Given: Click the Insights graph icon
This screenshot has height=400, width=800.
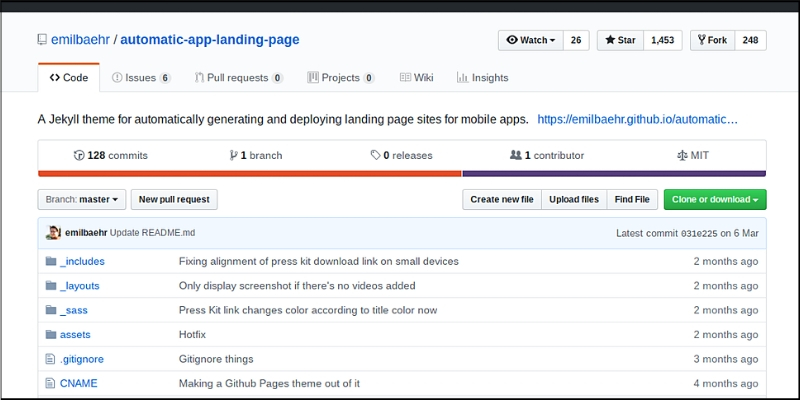Looking at the screenshot, I should pos(463,78).
